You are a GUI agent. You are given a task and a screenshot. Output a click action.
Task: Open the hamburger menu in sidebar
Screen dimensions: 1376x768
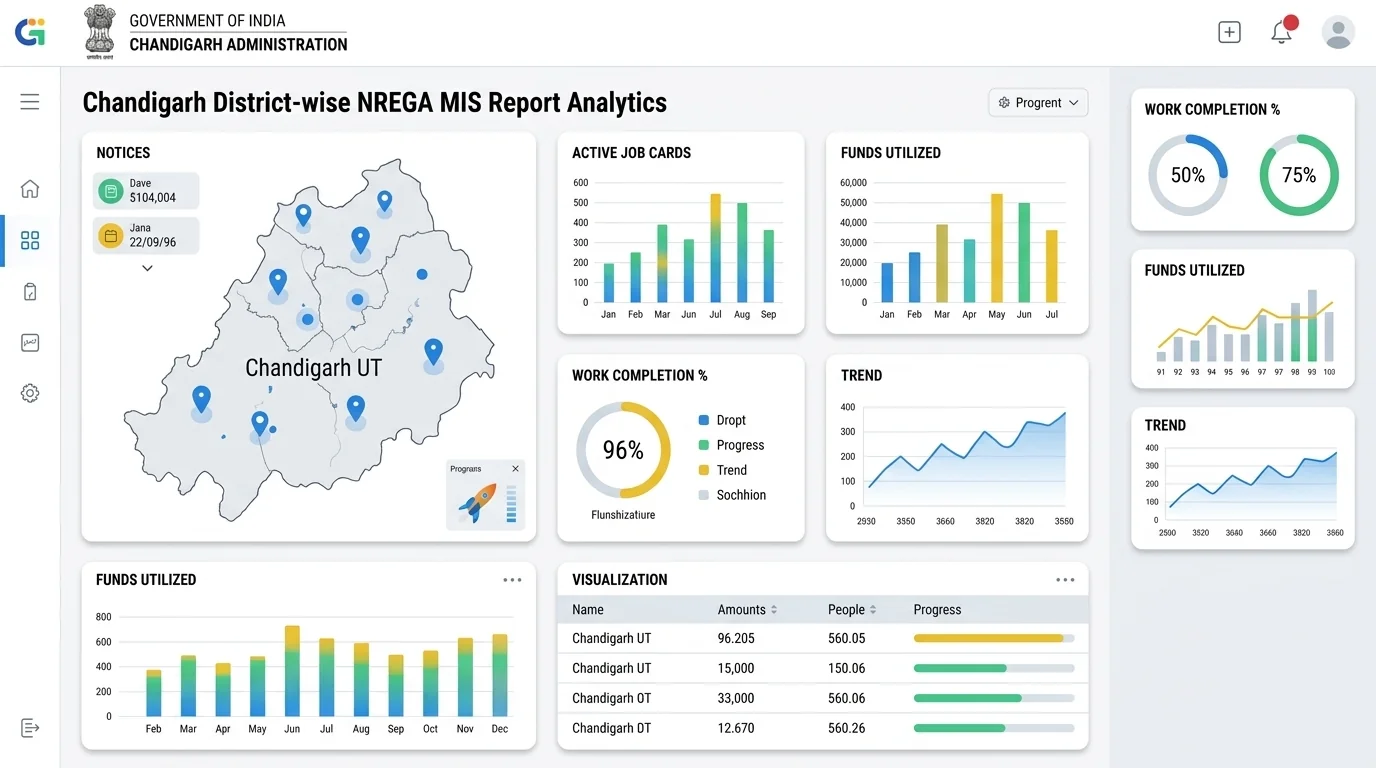30,101
